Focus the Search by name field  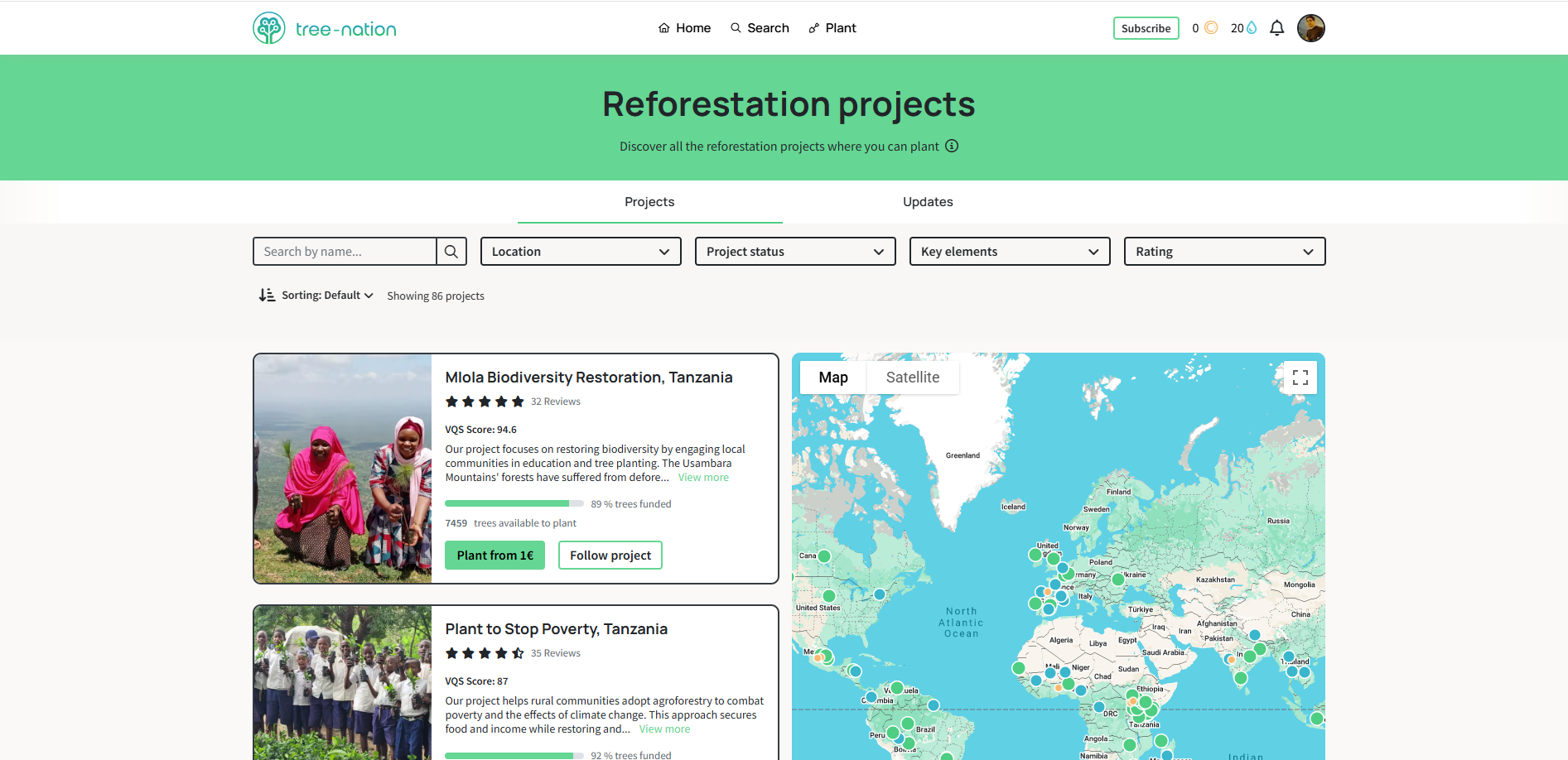(345, 252)
